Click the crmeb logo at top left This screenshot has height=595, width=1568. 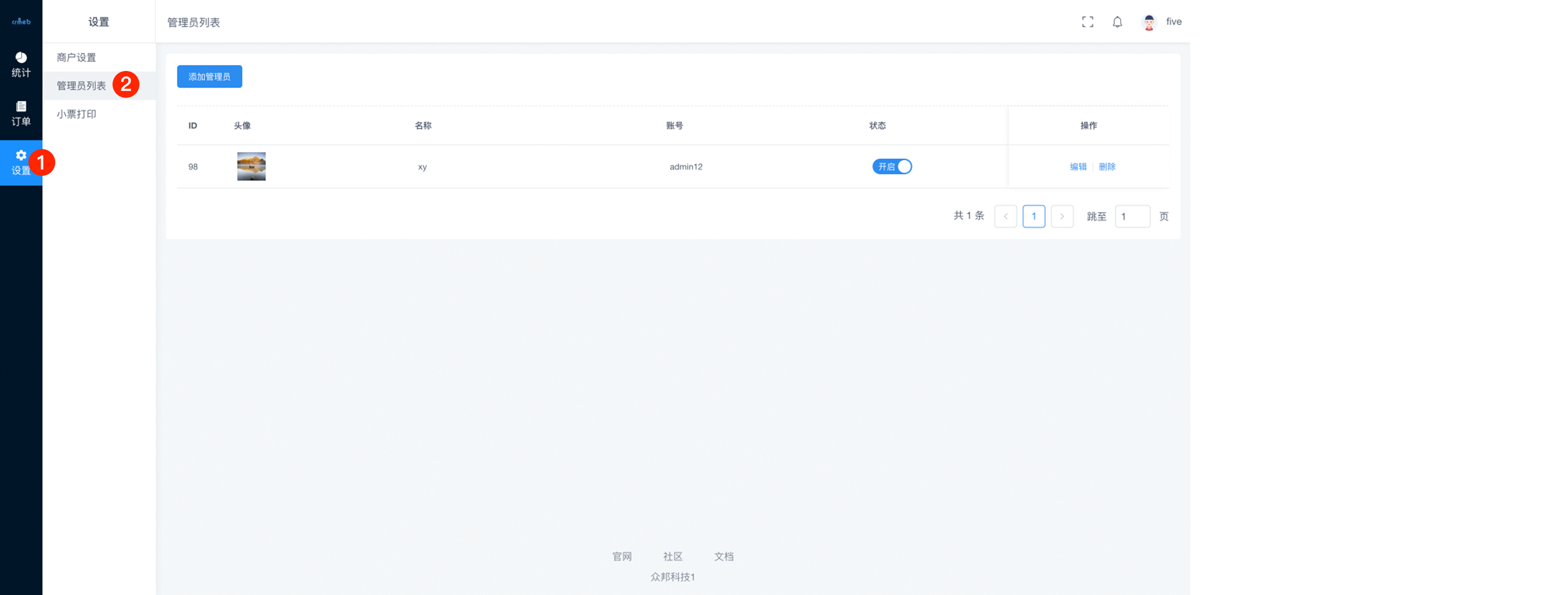(x=21, y=21)
